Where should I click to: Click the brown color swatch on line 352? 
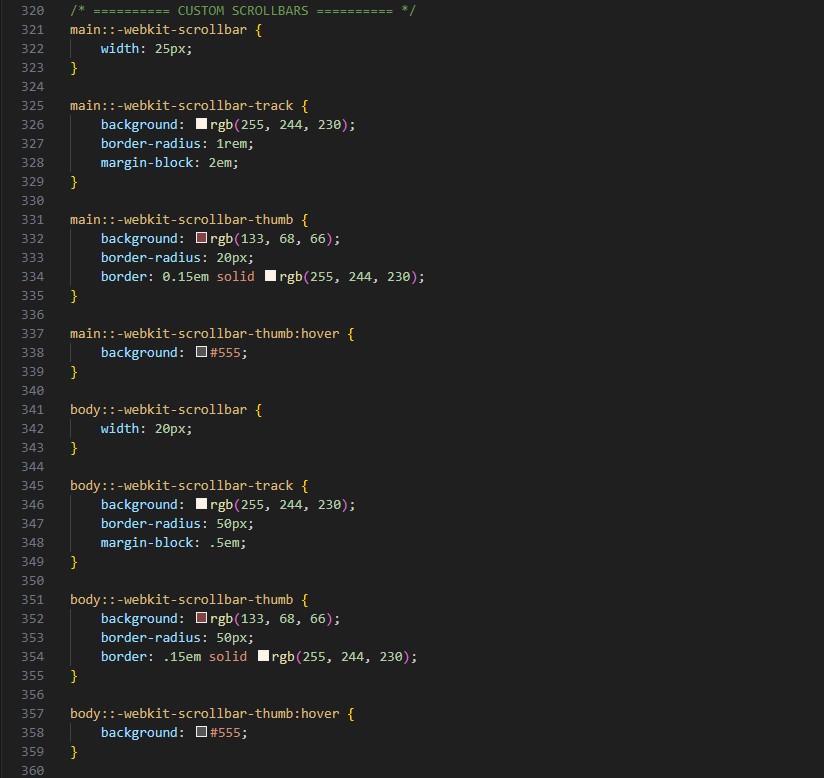click(x=201, y=618)
